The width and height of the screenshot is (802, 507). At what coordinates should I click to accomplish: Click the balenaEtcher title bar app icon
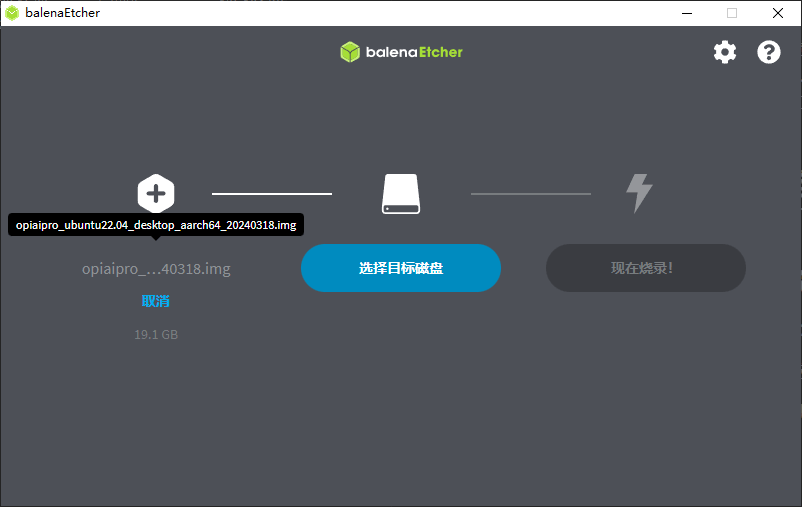[12, 13]
